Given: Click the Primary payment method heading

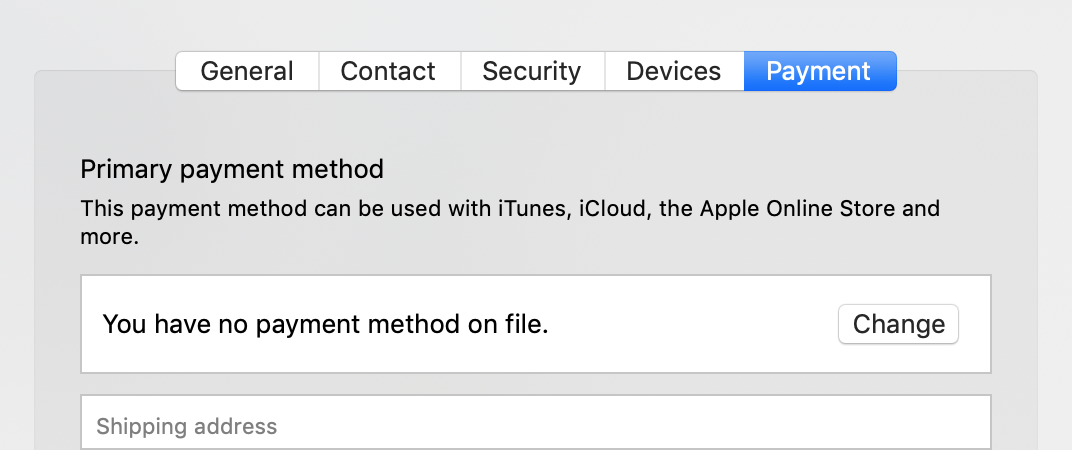Looking at the screenshot, I should pyautogui.click(x=232, y=169).
